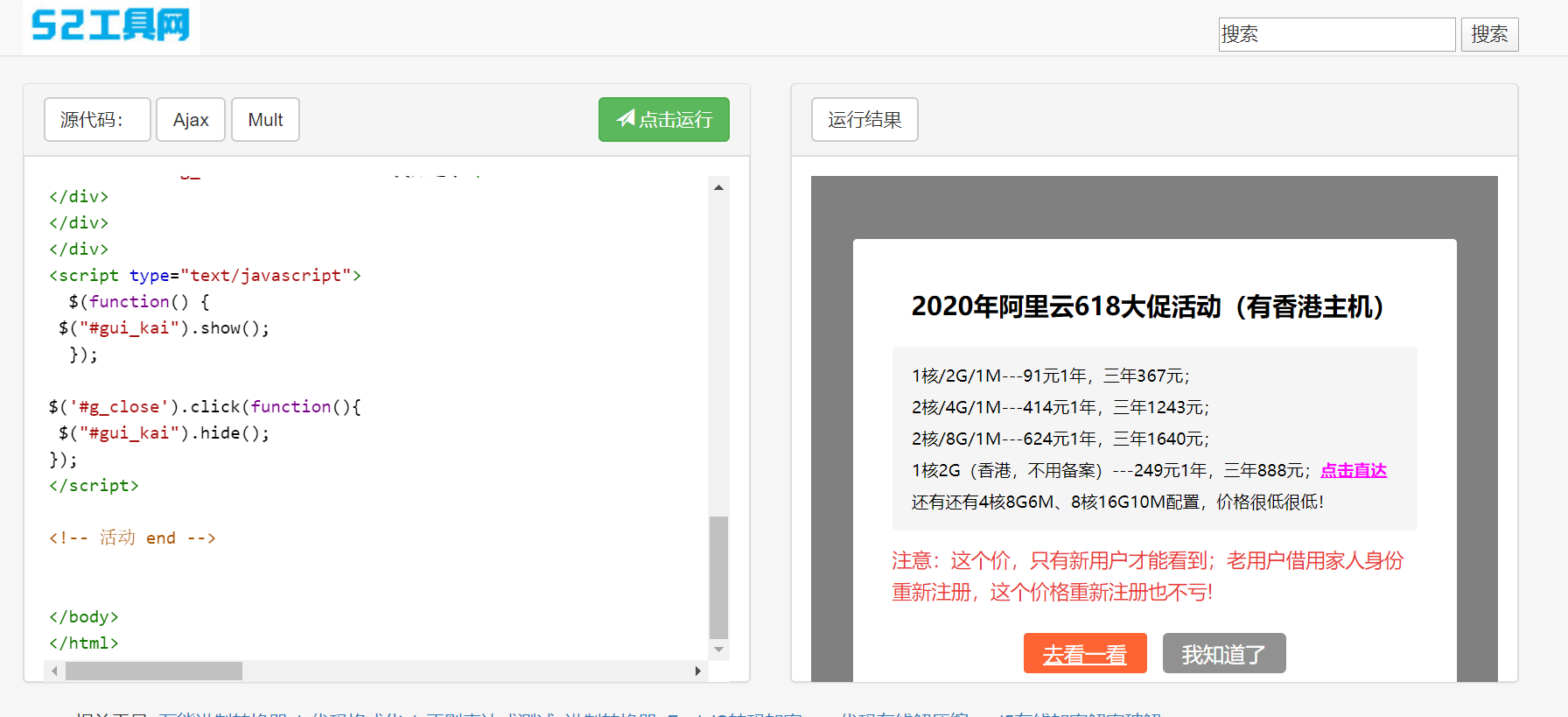The height and width of the screenshot is (717, 1568).
Task: Click the line containing #gui_kai show() in the code
Action: coord(164,328)
